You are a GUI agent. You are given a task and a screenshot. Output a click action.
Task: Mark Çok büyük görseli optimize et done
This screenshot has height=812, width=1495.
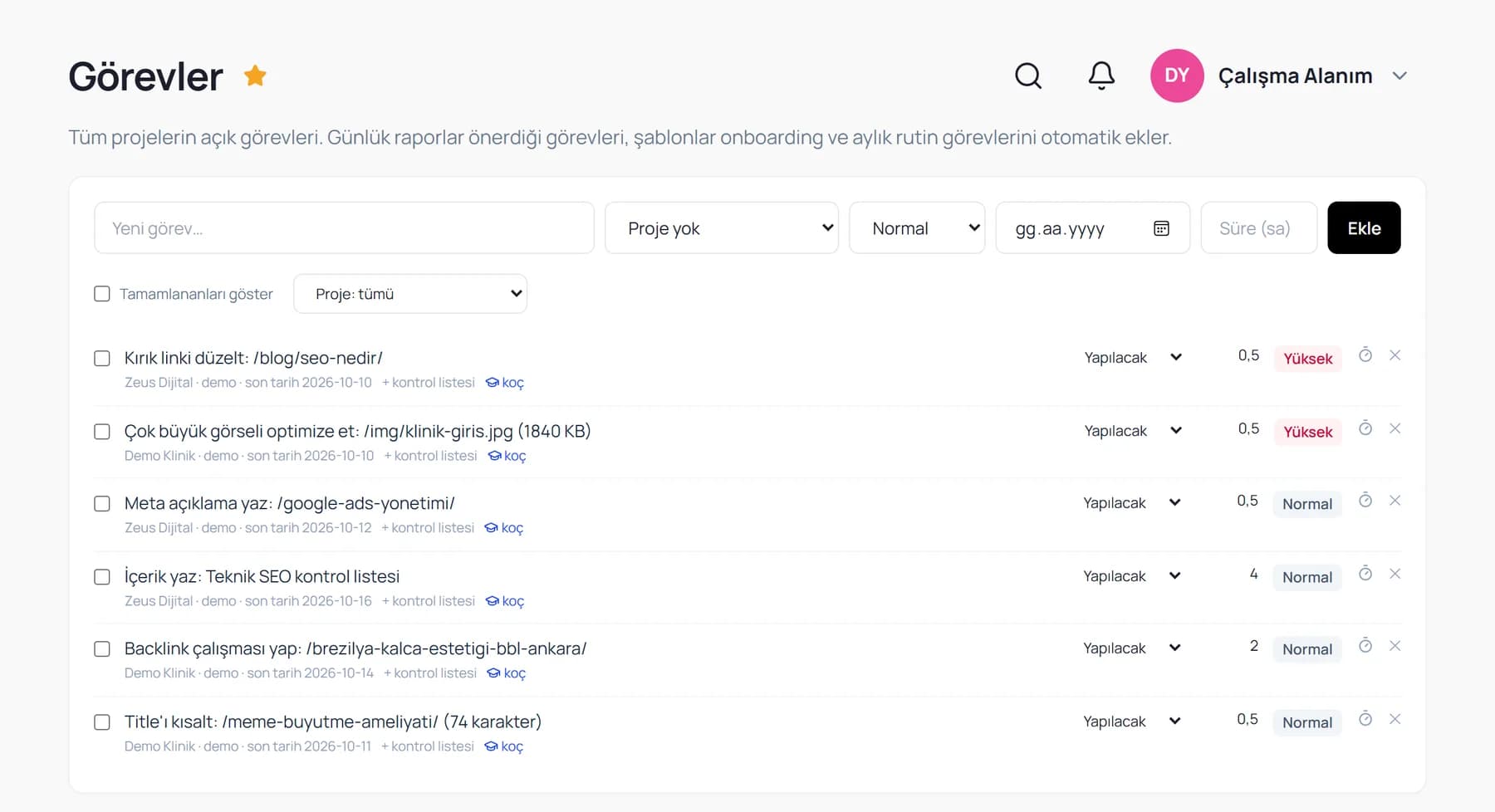pos(102,432)
